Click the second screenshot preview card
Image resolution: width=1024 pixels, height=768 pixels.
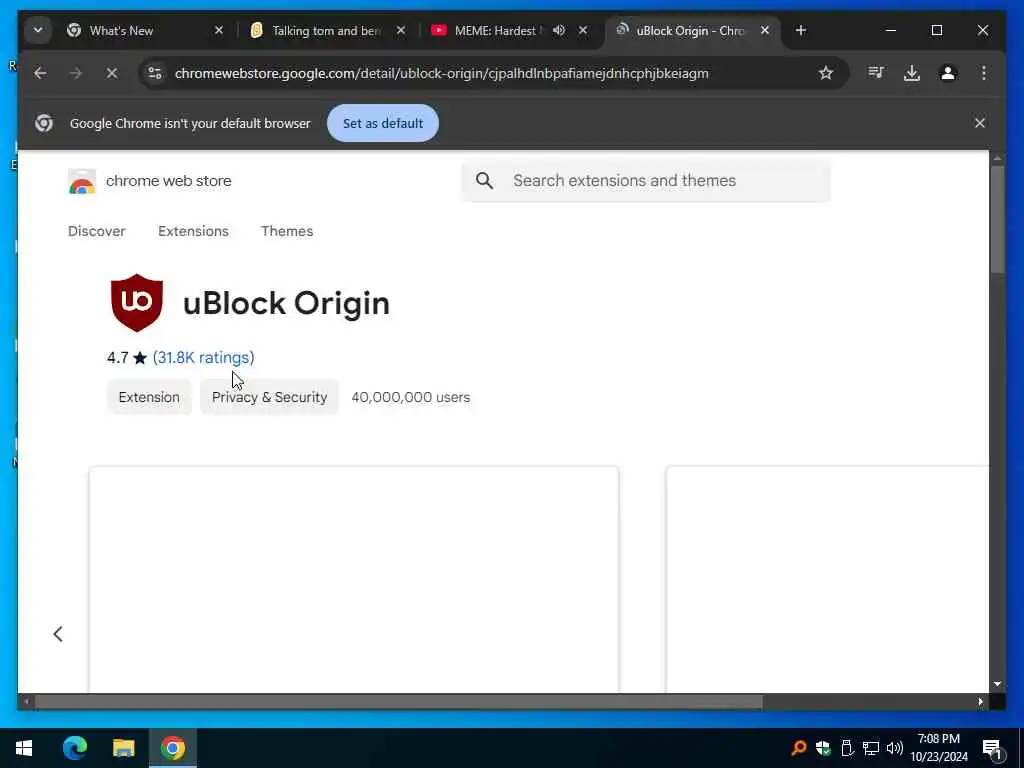(827, 579)
